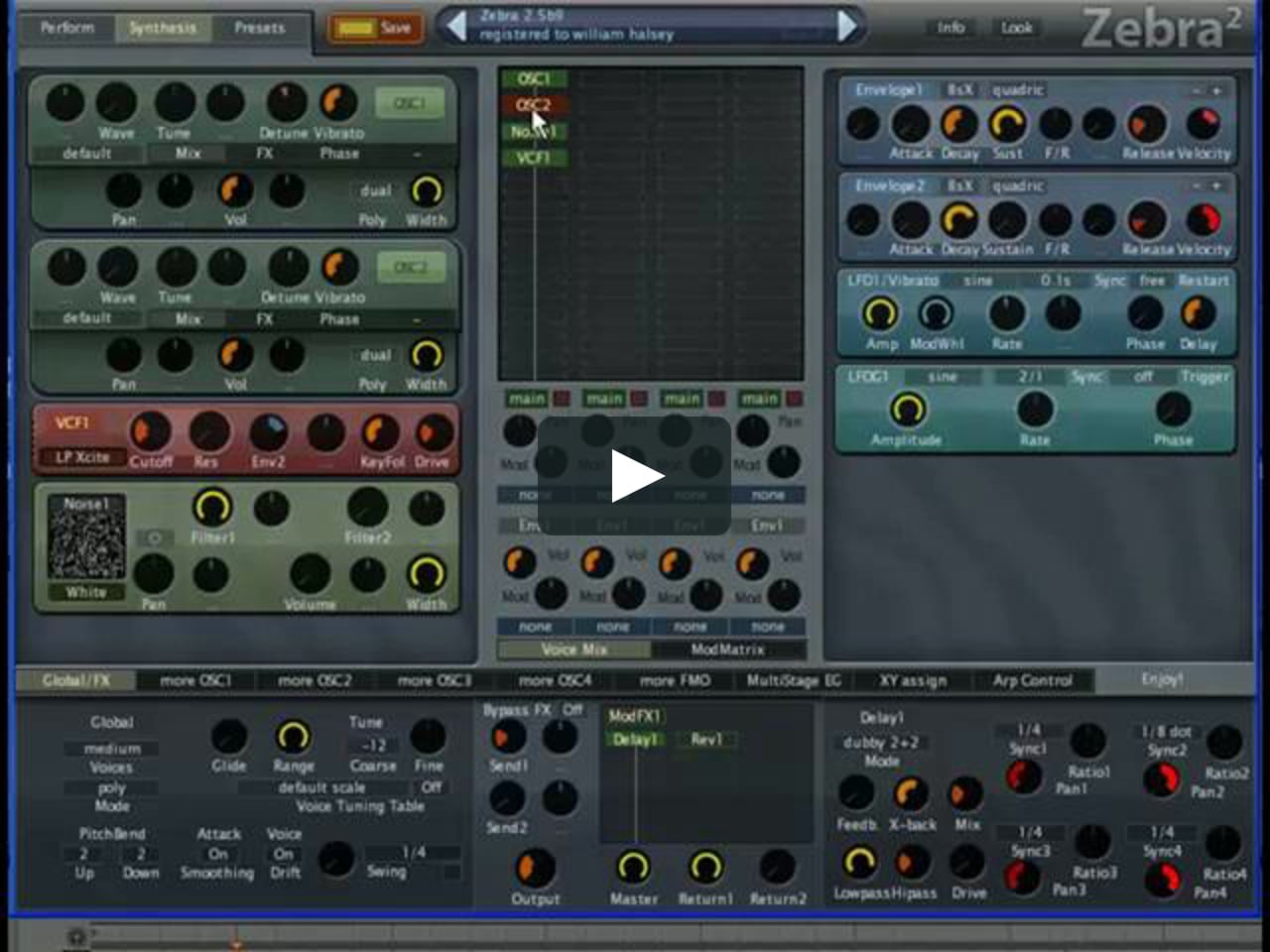Viewport: 1270px width, 952px height.
Task: Open the more OSC1 tab
Action: point(195,680)
